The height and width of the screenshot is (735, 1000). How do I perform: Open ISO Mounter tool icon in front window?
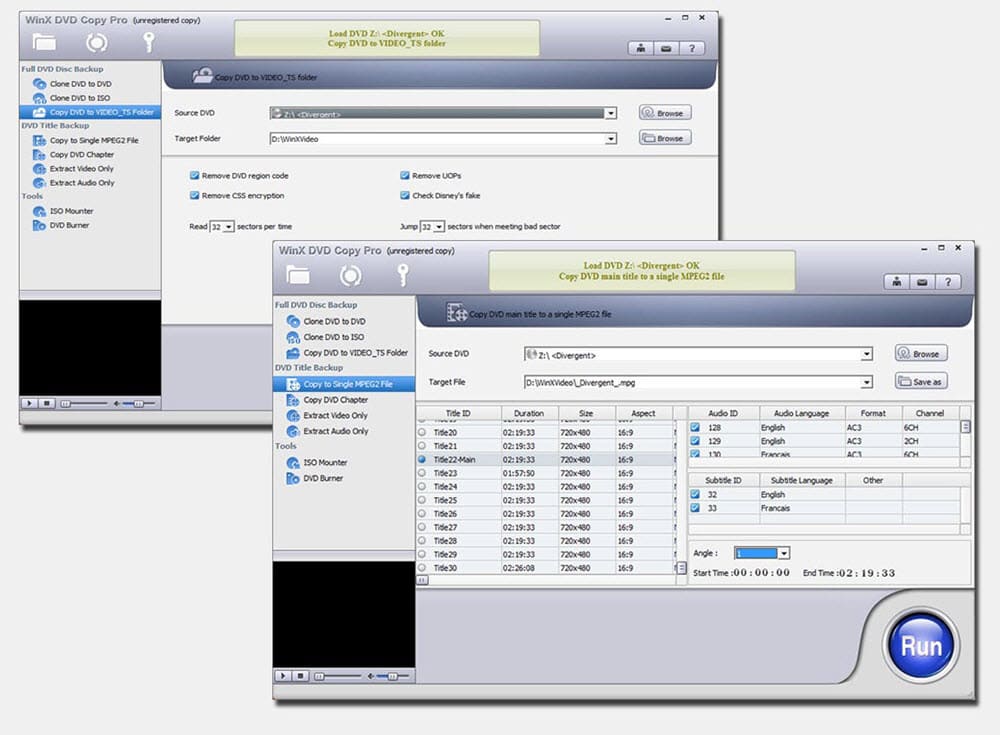click(x=293, y=463)
